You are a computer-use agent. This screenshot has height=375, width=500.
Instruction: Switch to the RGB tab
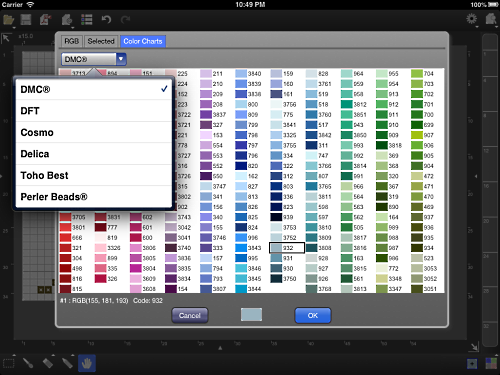(x=72, y=41)
